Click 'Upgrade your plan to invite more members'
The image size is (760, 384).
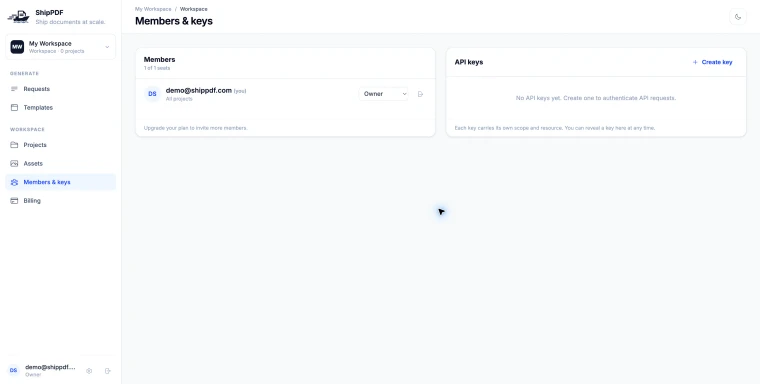(x=196, y=128)
